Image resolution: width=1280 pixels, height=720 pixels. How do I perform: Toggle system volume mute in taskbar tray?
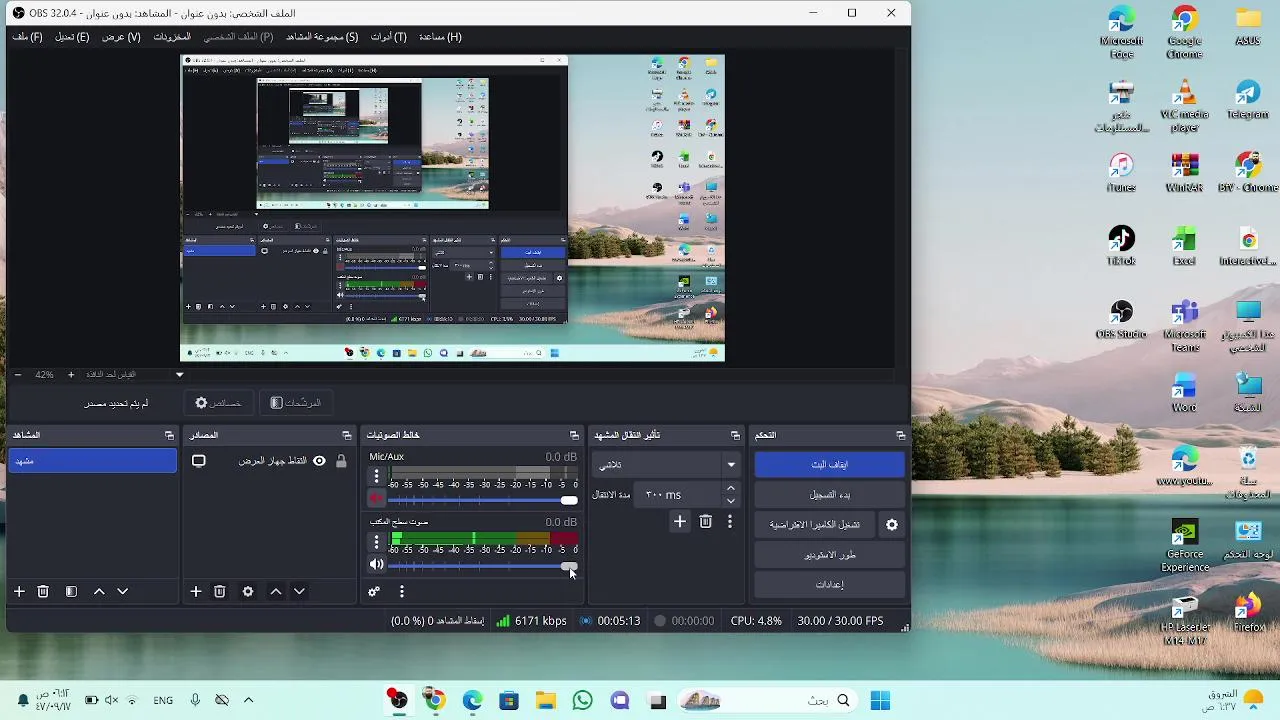[111, 701]
